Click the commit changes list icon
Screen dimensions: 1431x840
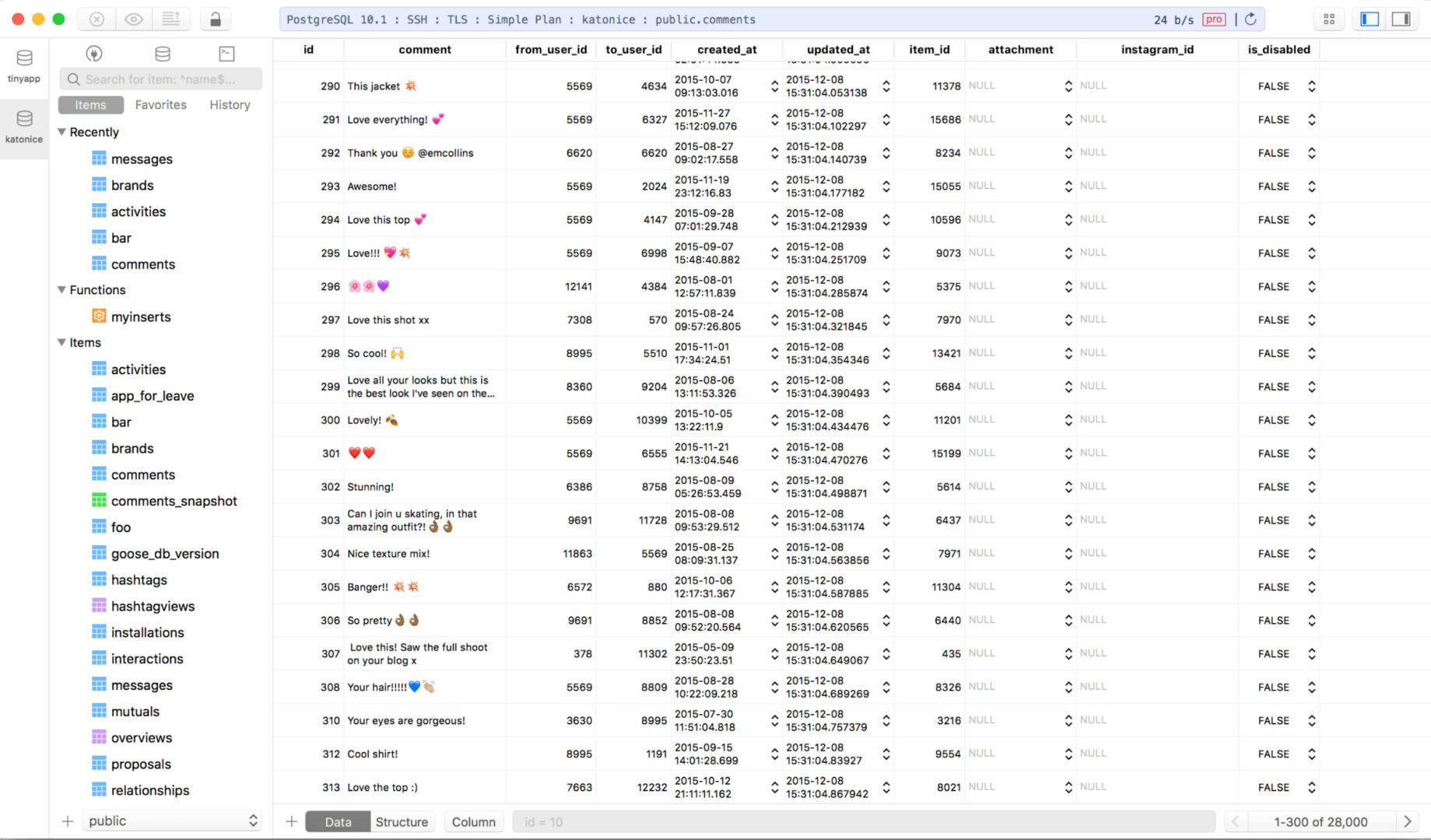click(171, 19)
